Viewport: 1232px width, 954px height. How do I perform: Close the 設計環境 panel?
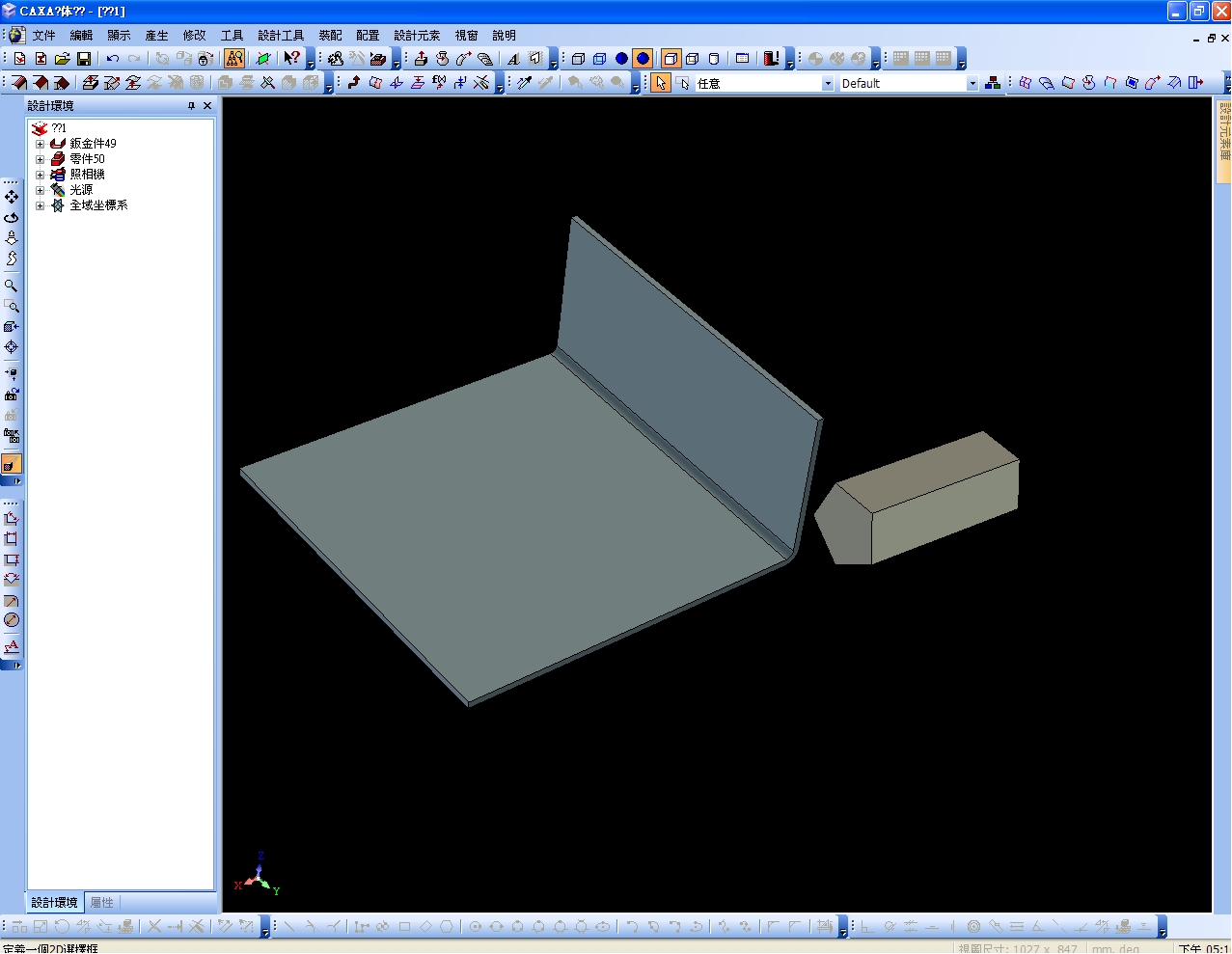[x=207, y=106]
